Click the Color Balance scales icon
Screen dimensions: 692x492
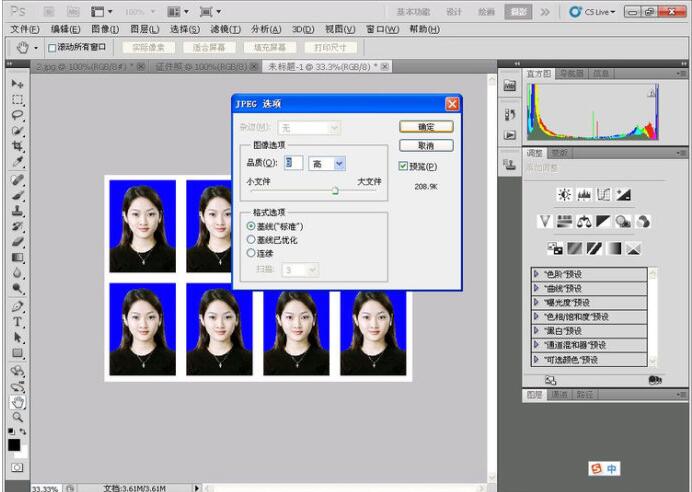[x=583, y=221]
